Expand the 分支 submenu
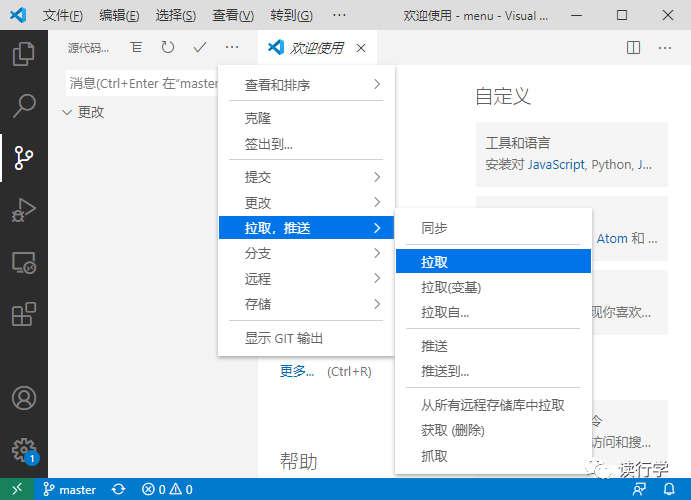Screen dimensions: 691x500 click(x=306, y=253)
